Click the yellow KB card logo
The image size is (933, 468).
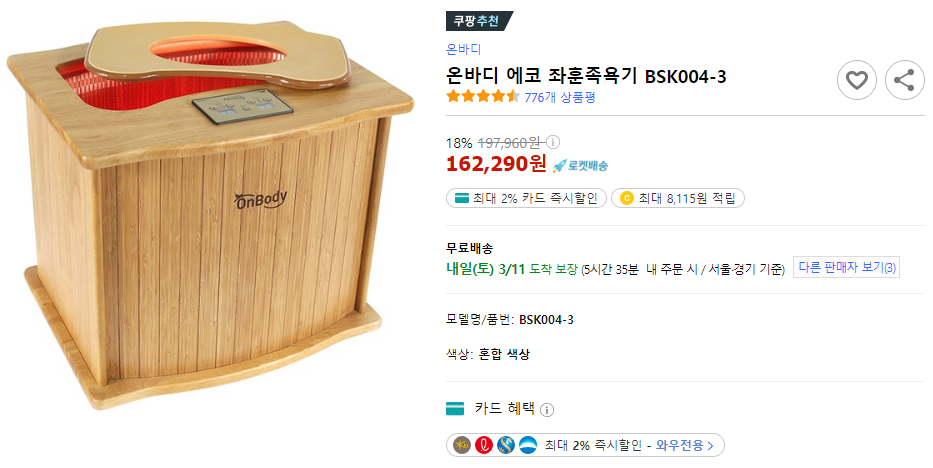[x=462, y=445]
